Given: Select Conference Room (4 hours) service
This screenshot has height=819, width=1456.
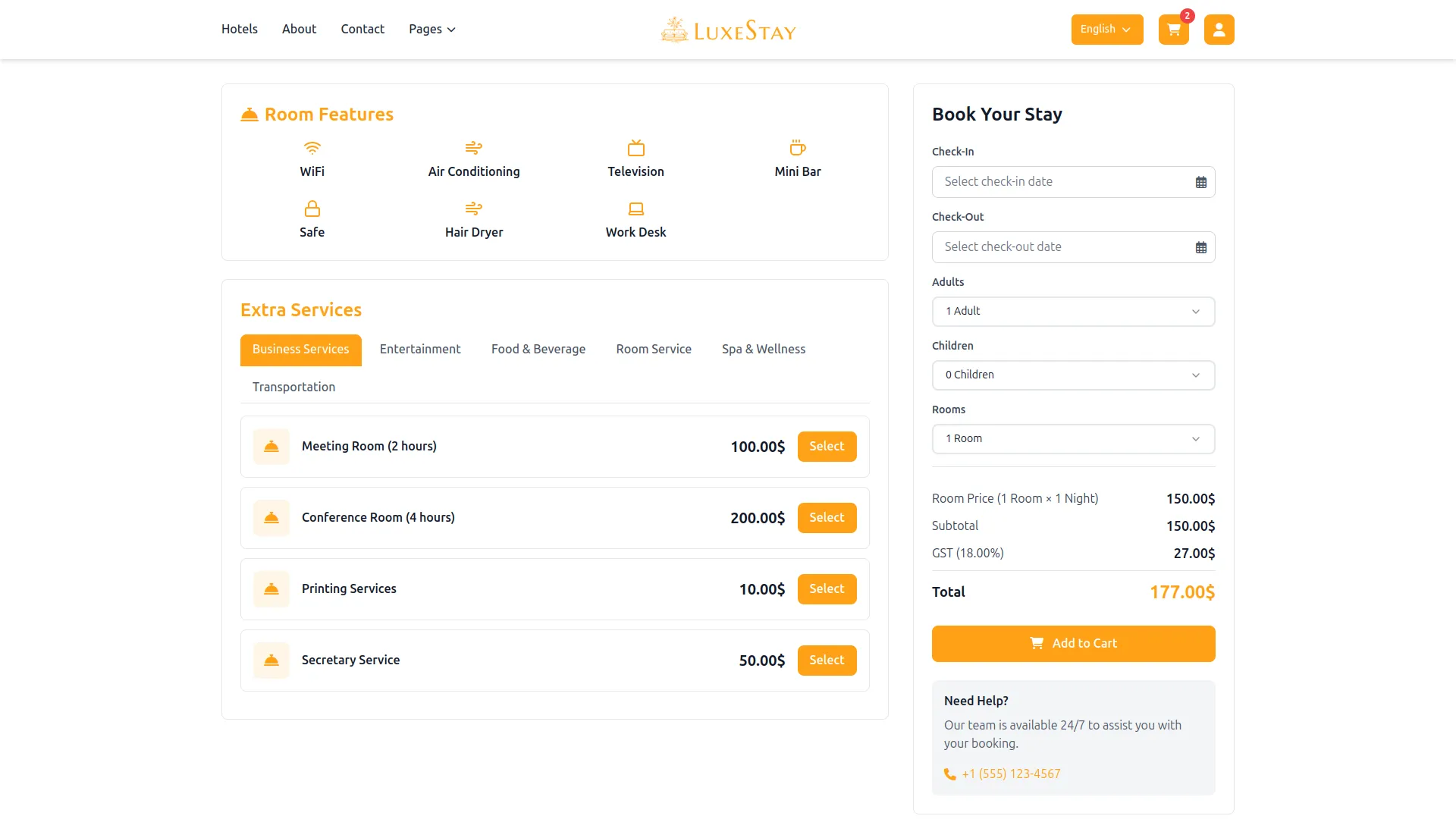Looking at the screenshot, I should pos(827,518).
